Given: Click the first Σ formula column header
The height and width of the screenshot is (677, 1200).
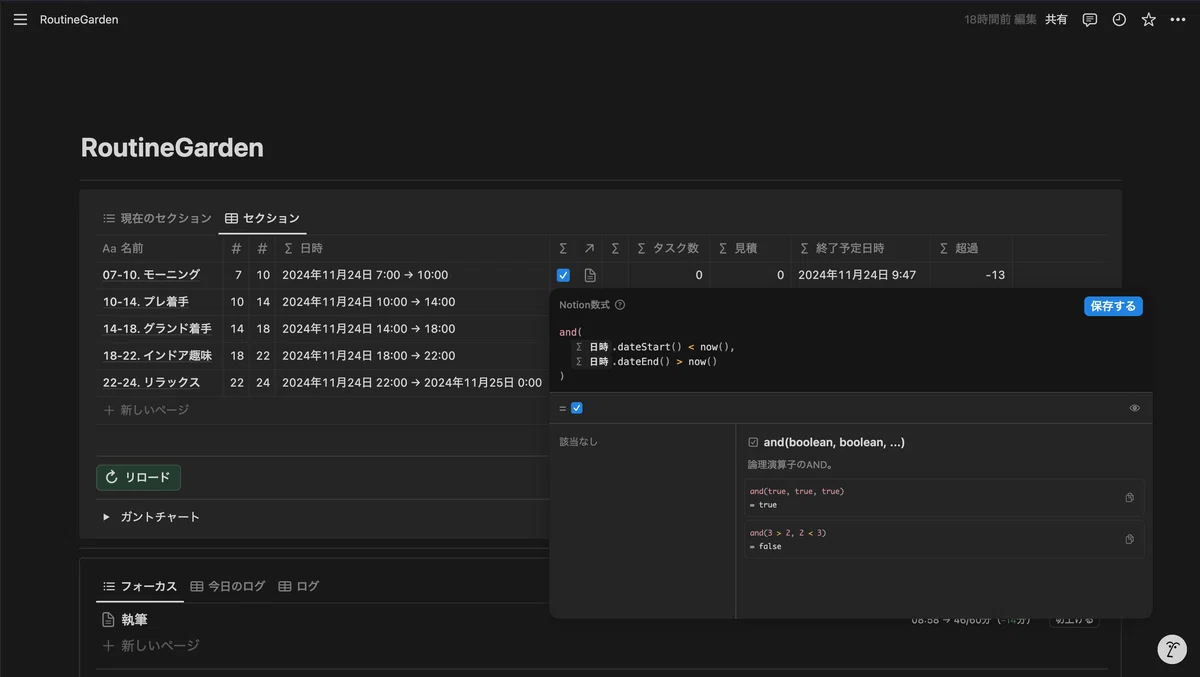Looking at the screenshot, I should (x=563, y=248).
